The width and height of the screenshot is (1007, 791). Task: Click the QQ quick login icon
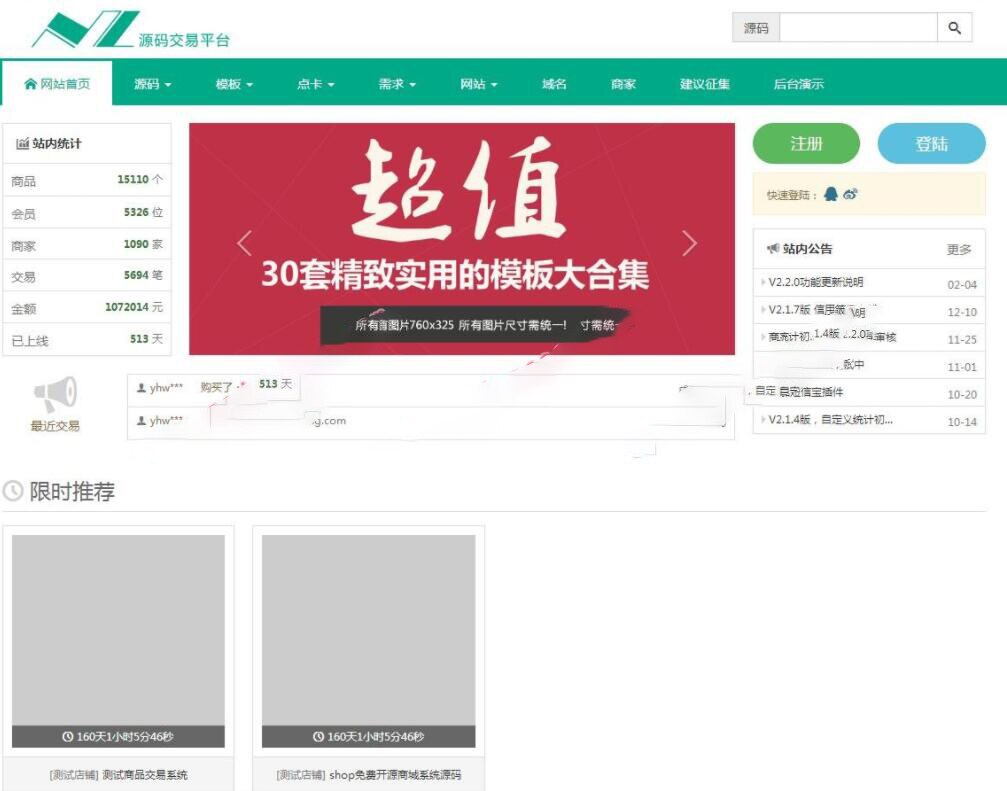tap(831, 193)
